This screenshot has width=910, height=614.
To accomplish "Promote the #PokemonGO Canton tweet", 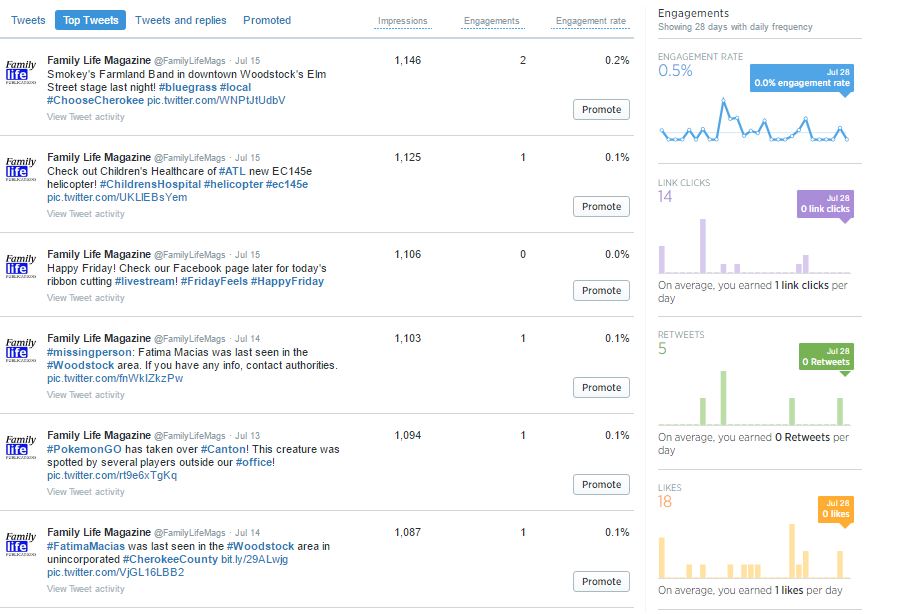I will click(x=601, y=484).
